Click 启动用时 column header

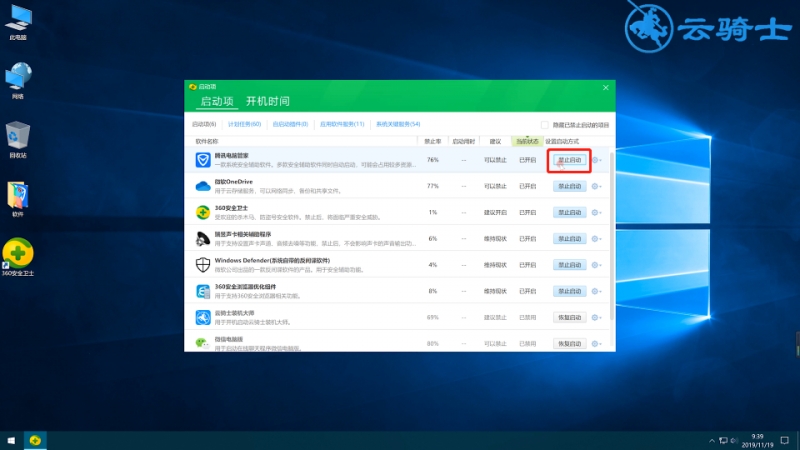point(464,141)
